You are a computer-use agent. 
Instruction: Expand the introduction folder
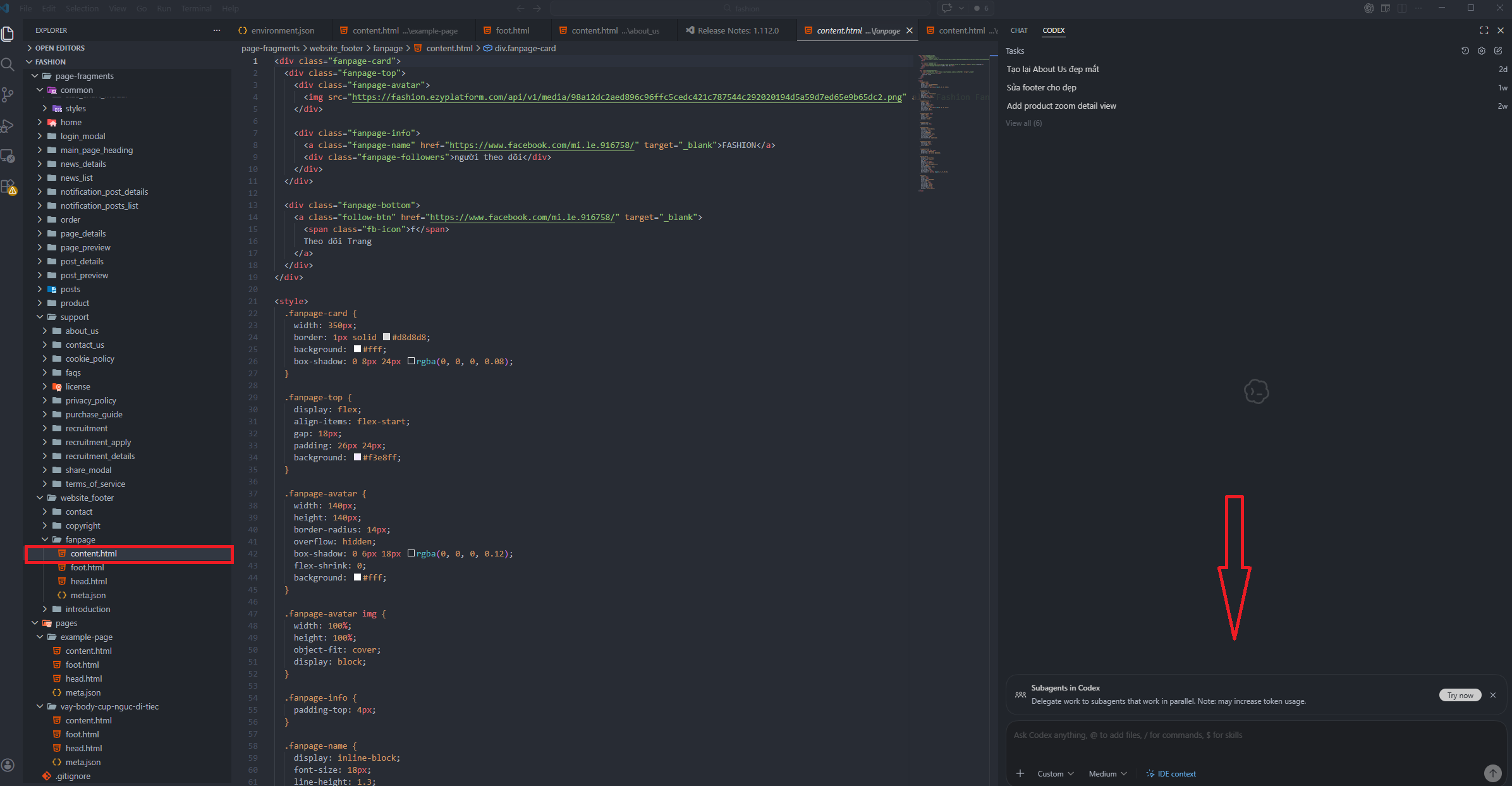87,609
